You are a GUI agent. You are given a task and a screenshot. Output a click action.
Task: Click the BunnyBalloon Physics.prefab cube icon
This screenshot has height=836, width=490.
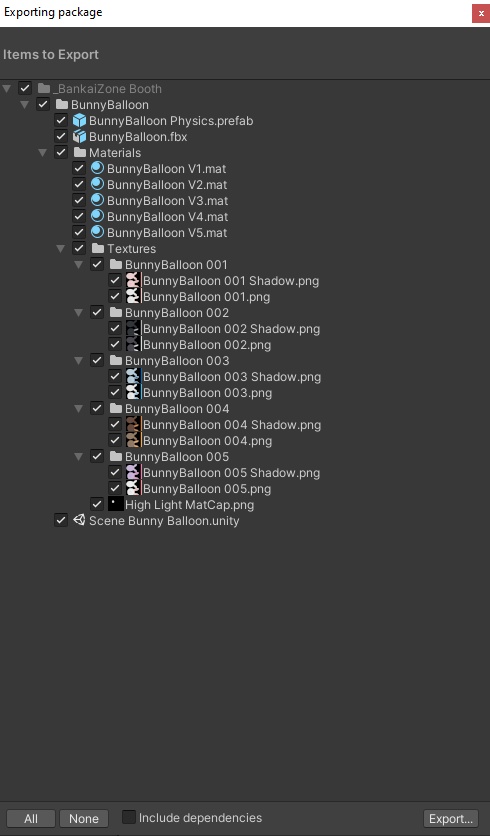tap(79, 120)
